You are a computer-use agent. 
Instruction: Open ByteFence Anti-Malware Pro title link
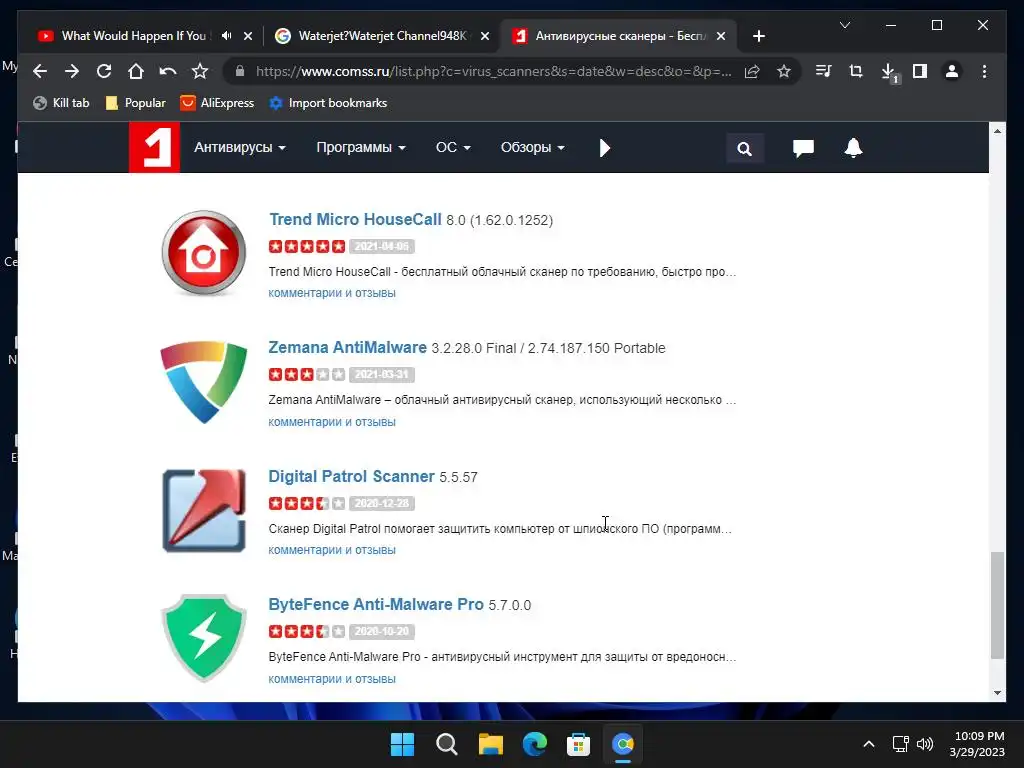376,604
